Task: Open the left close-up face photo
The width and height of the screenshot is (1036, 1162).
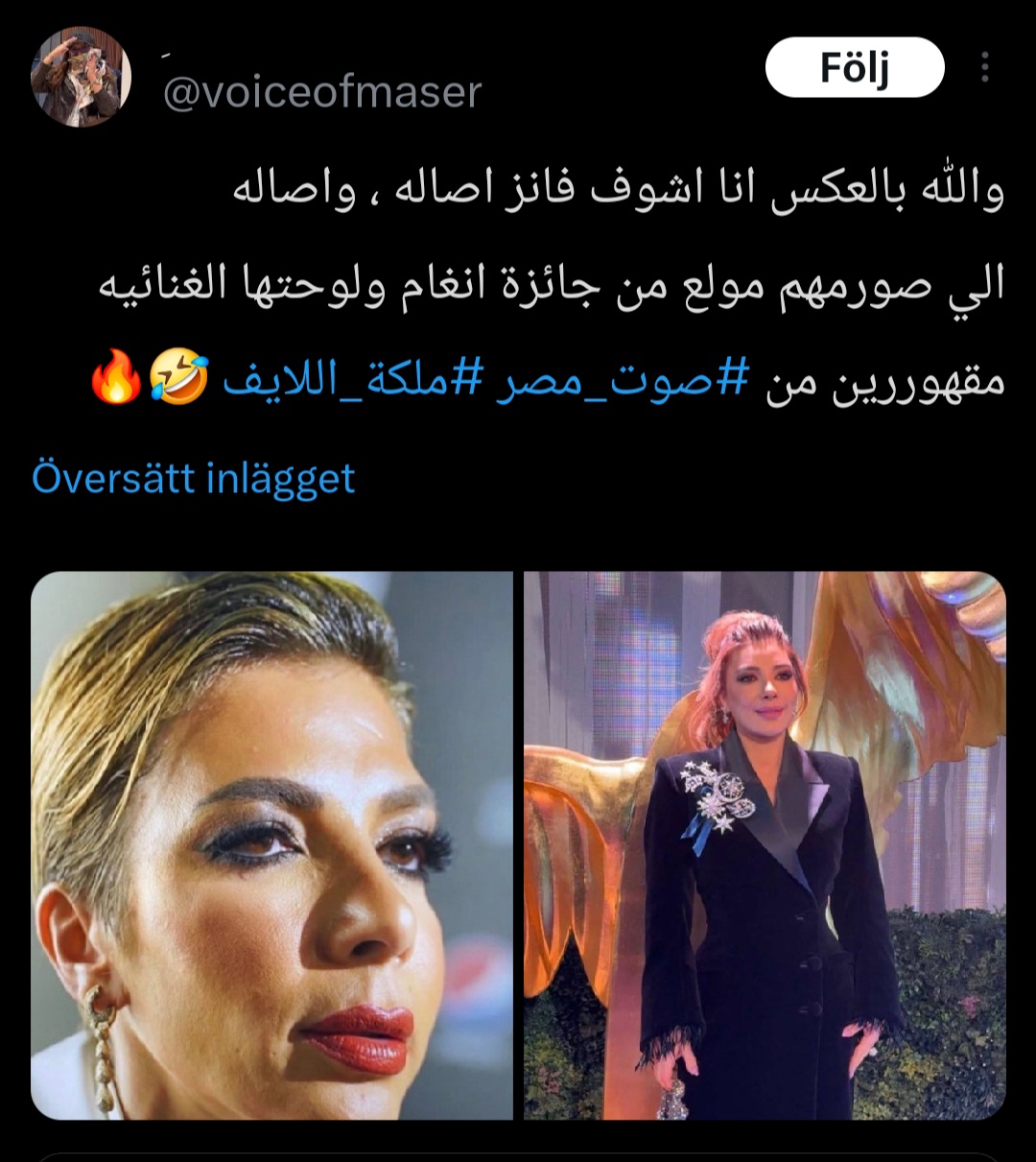Action: 272,845
